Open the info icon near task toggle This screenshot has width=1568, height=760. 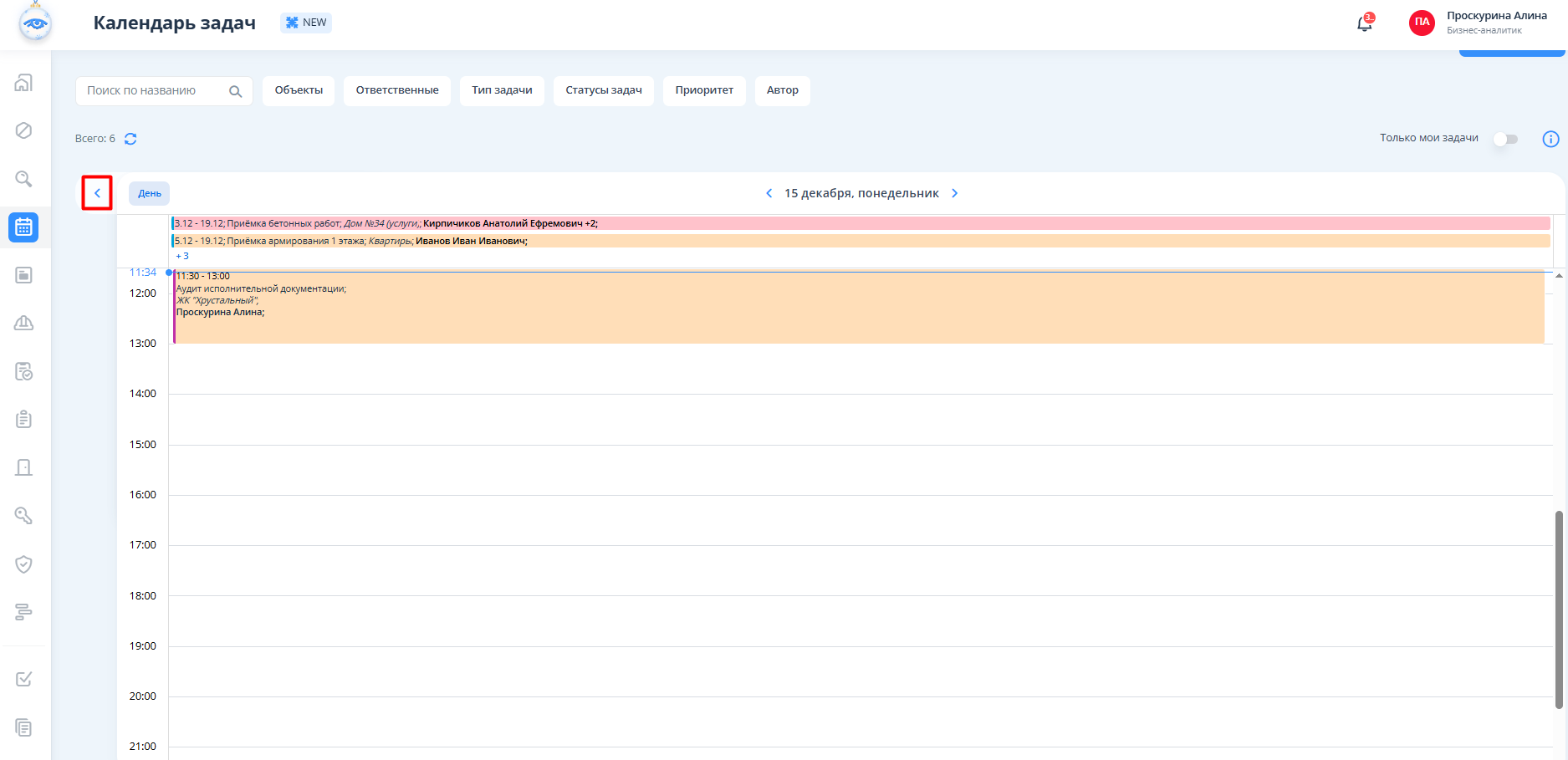point(1550,139)
